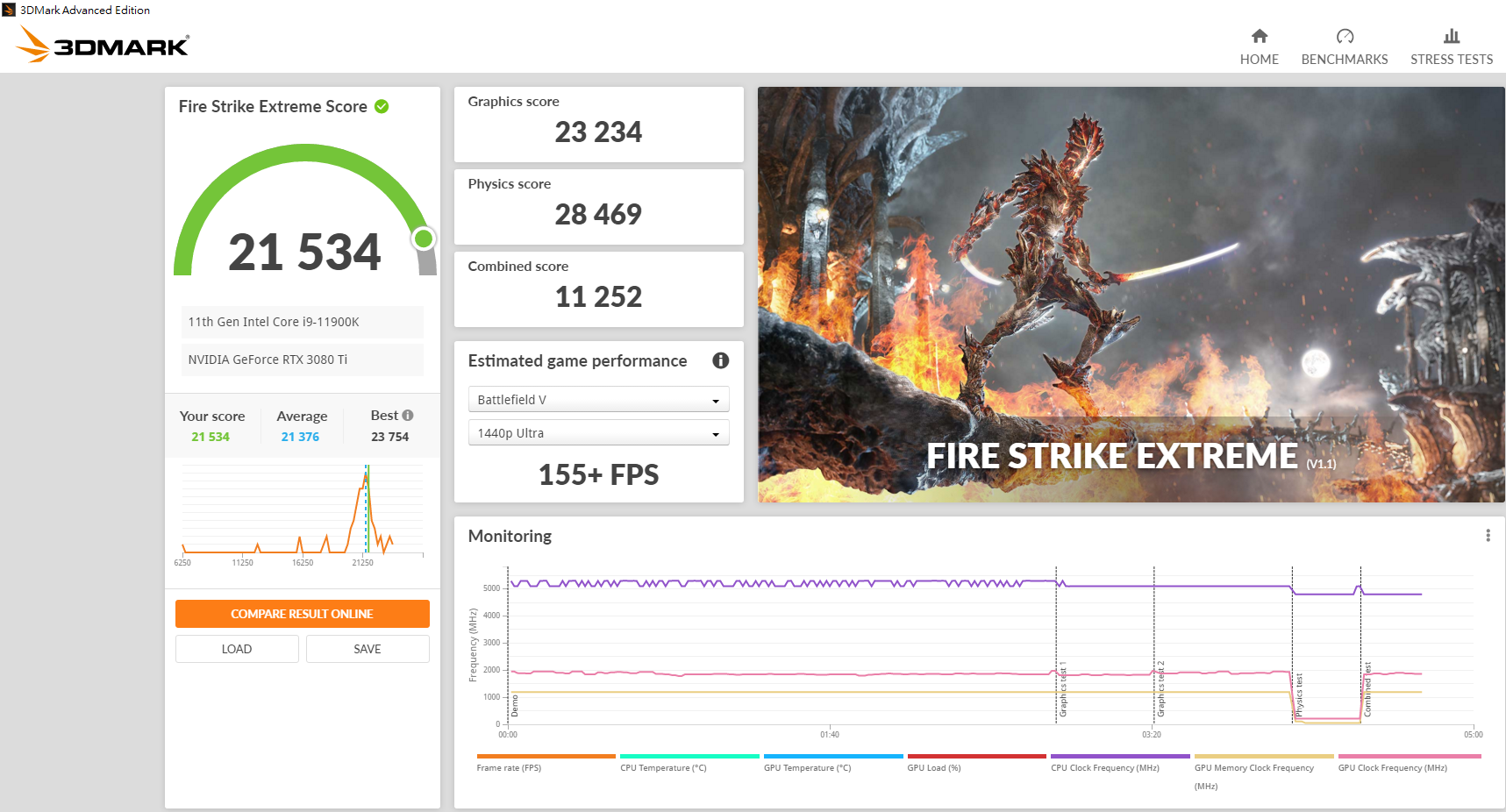Show info for Best score
Screen dimensions: 1506x812
tap(408, 415)
